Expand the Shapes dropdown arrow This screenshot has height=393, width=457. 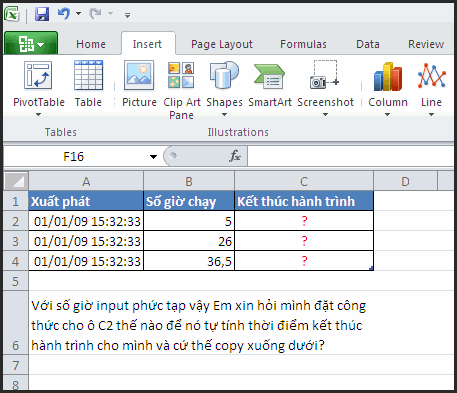pos(224,115)
